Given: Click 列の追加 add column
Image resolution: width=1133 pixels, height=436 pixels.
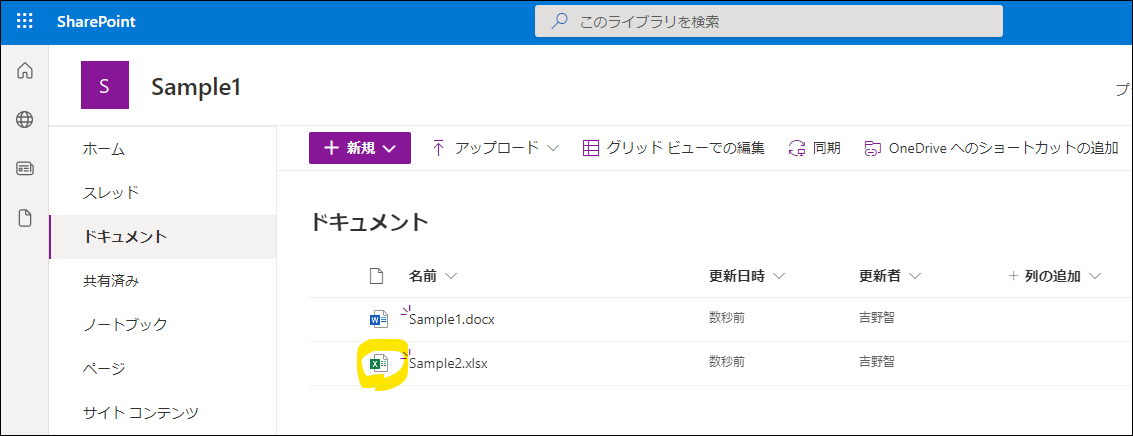Looking at the screenshot, I should pyautogui.click(x=1053, y=276).
